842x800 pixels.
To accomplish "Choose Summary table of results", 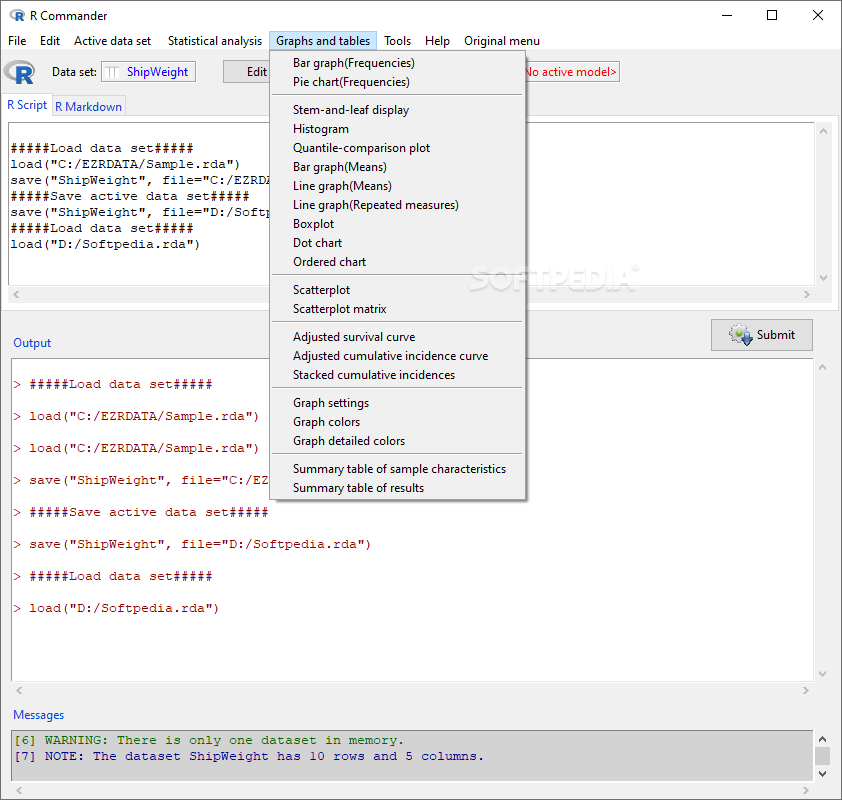I will point(397,488).
